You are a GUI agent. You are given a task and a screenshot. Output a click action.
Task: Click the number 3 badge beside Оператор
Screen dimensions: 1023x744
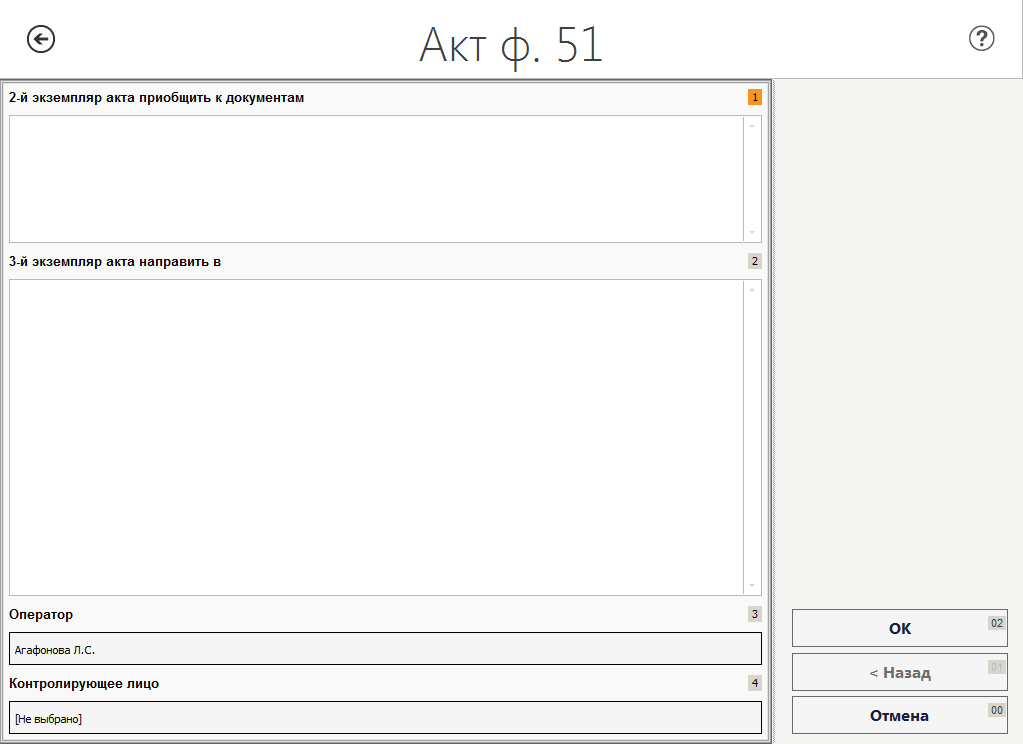click(754, 614)
